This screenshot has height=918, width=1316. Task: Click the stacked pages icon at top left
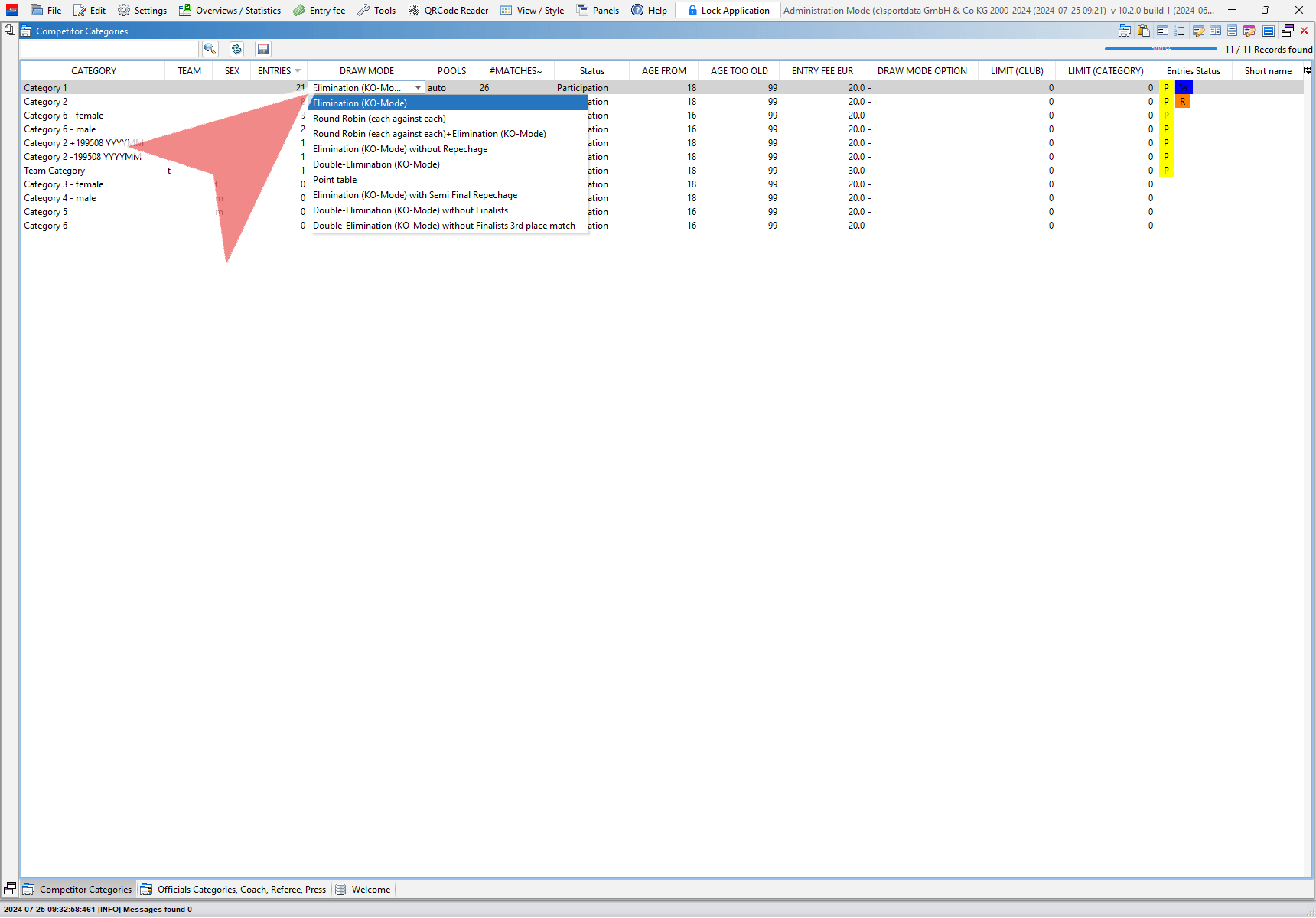point(9,31)
